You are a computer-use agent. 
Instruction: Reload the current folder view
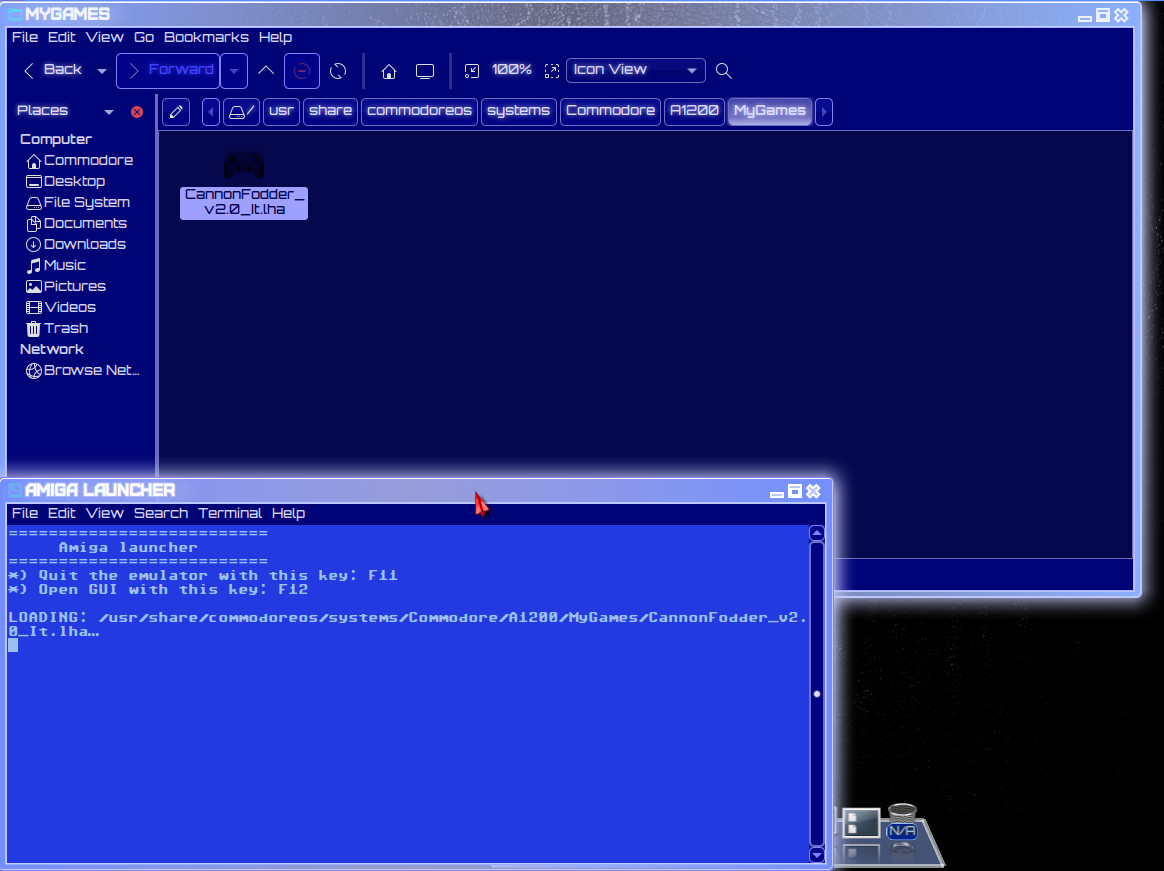pos(338,71)
